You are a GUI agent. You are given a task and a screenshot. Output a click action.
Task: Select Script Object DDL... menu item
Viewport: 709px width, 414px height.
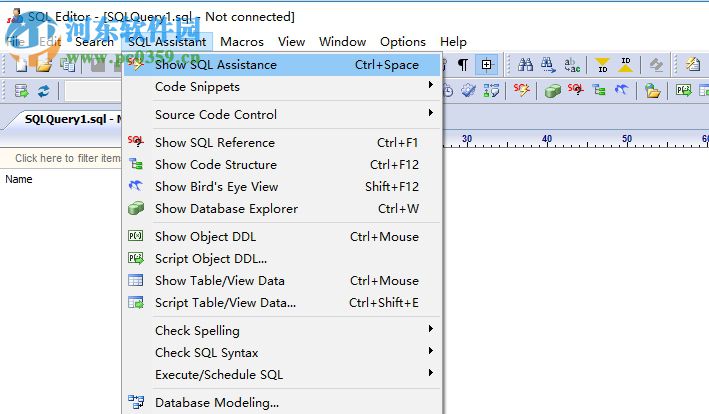[283, 259]
